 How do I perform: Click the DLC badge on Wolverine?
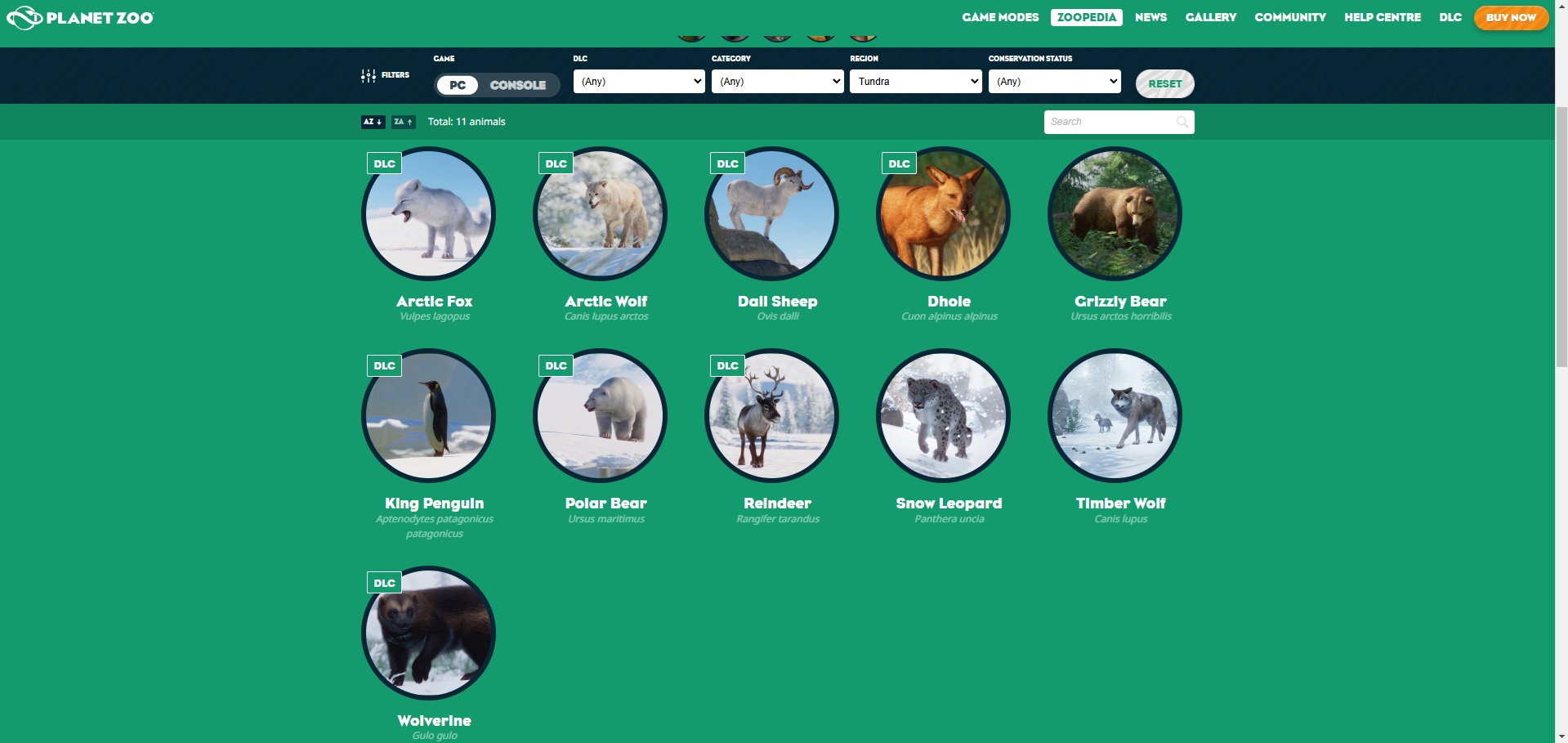click(385, 583)
